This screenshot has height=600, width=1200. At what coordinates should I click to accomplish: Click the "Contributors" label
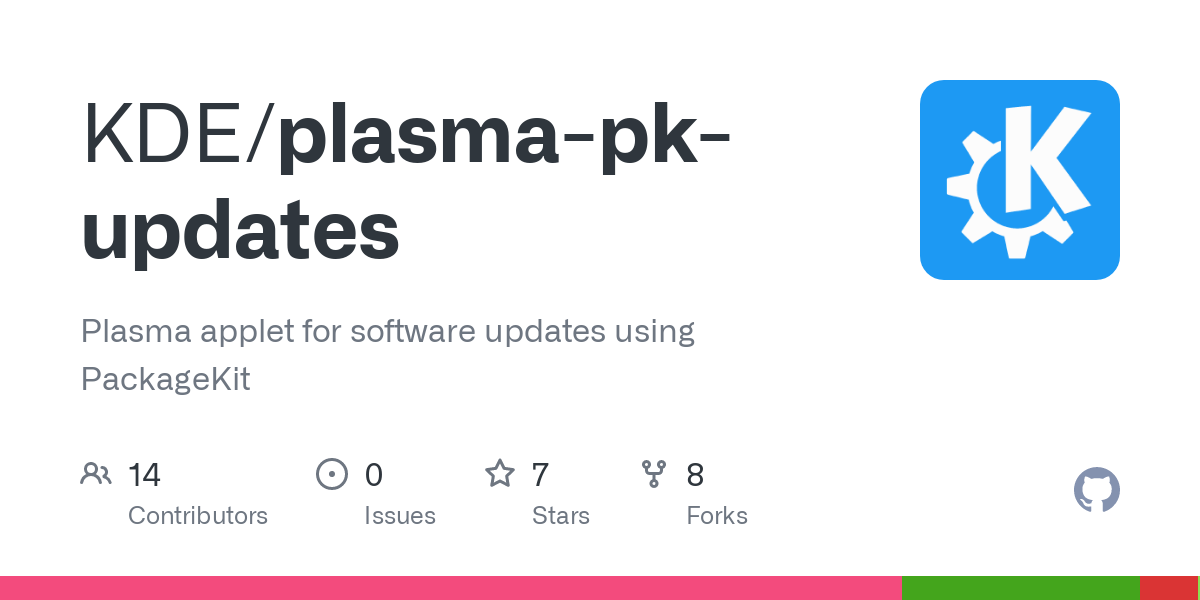(x=197, y=516)
